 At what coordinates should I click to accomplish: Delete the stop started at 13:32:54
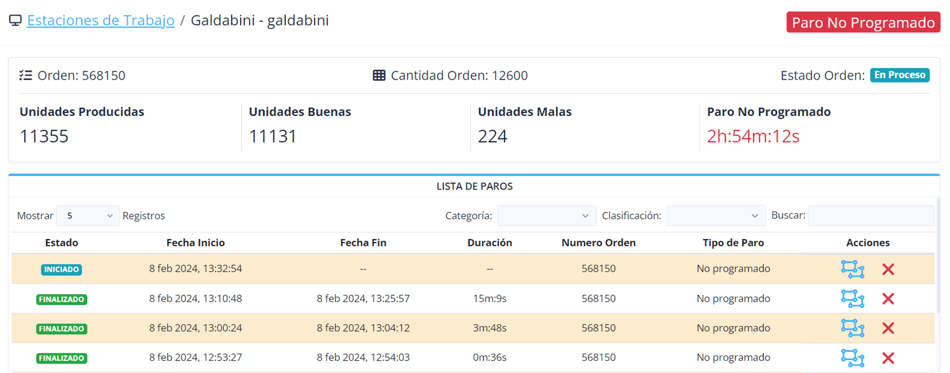(x=888, y=269)
